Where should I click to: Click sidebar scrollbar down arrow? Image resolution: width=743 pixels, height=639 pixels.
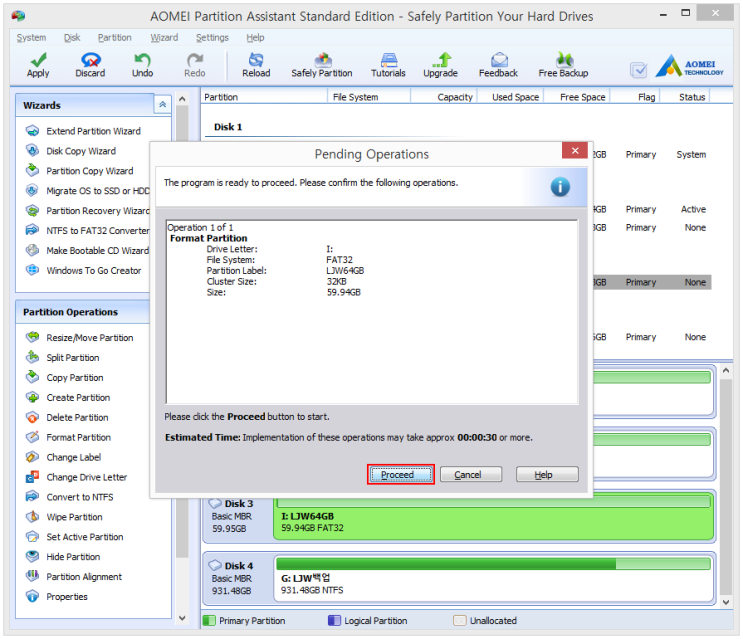(x=182, y=618)
